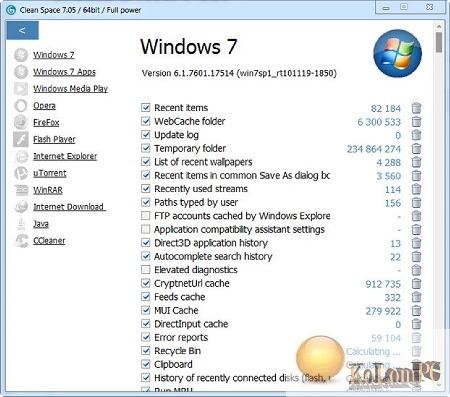Screen dimensions: 450x397
Task: Click the 912 735 size value
Action: click(383, 284)
